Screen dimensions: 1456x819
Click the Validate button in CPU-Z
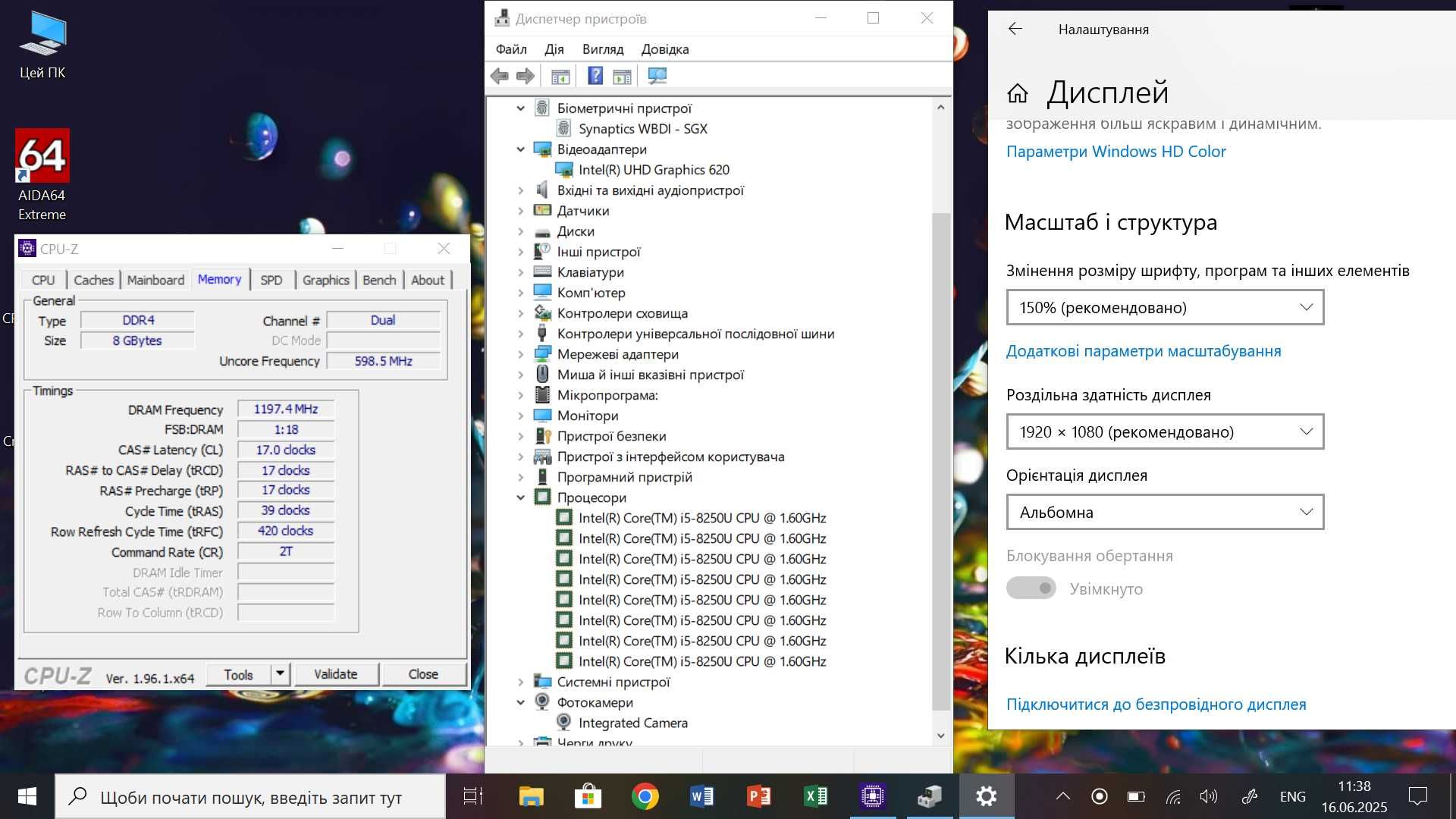pyautogui.click(x=336, y=674)
